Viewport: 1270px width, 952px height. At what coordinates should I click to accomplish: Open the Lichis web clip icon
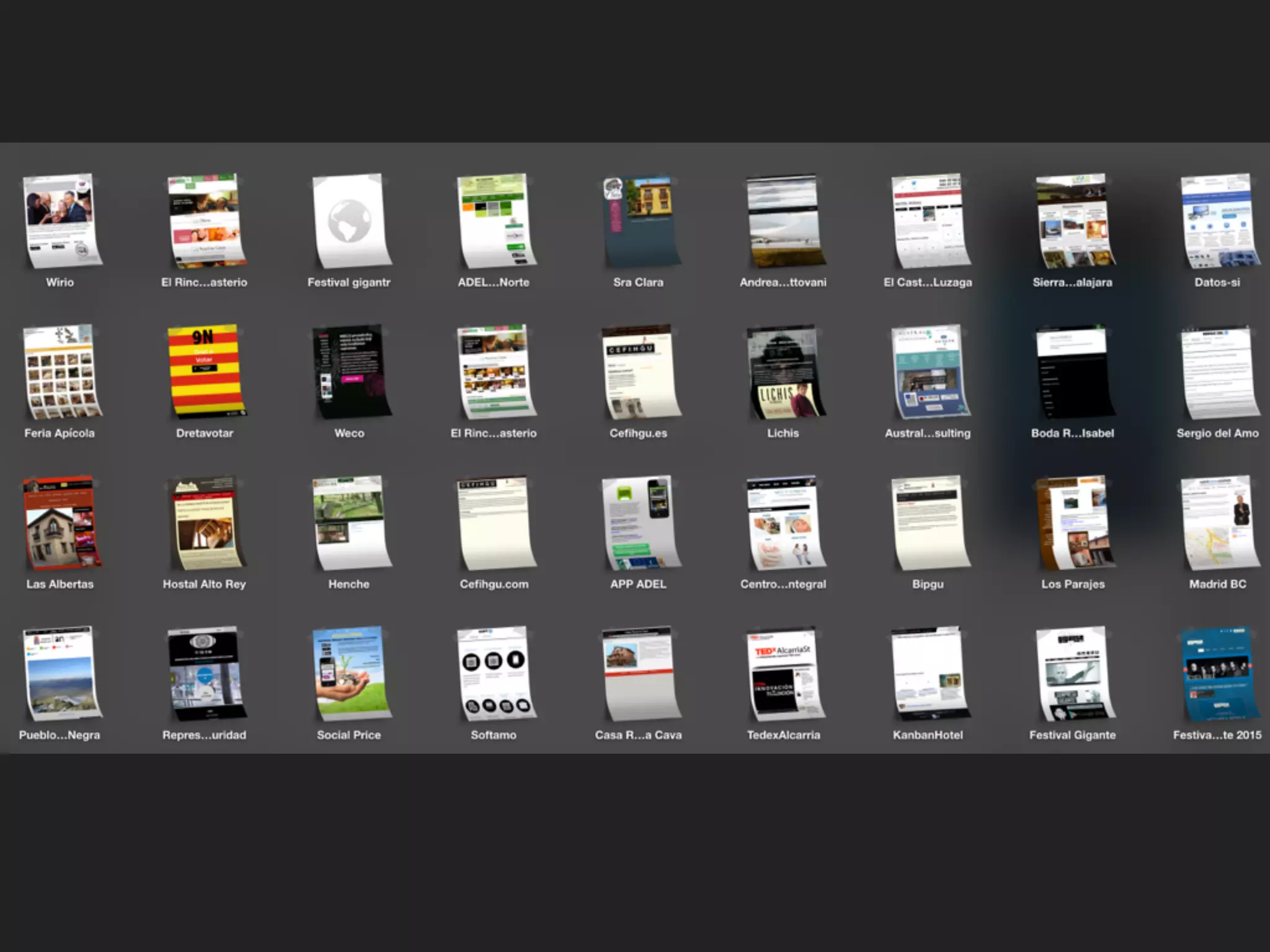784,371
